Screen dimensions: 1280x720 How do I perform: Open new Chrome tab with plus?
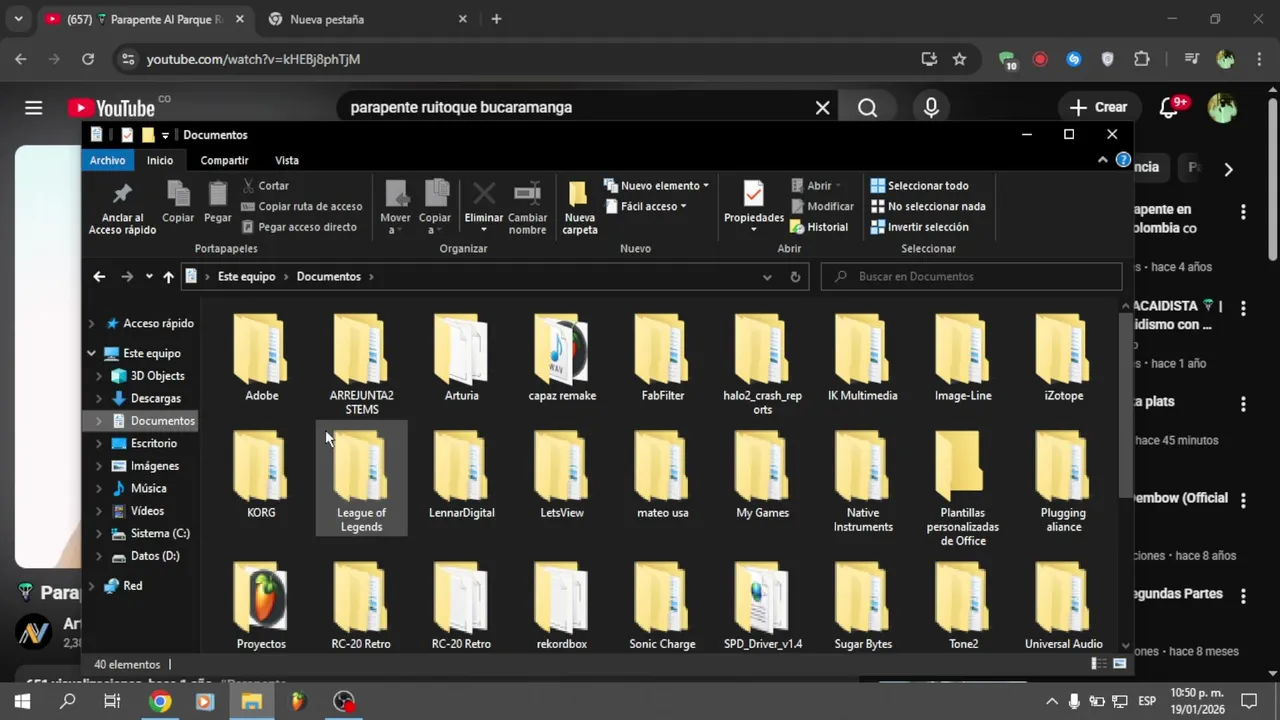tap(496, 19)
